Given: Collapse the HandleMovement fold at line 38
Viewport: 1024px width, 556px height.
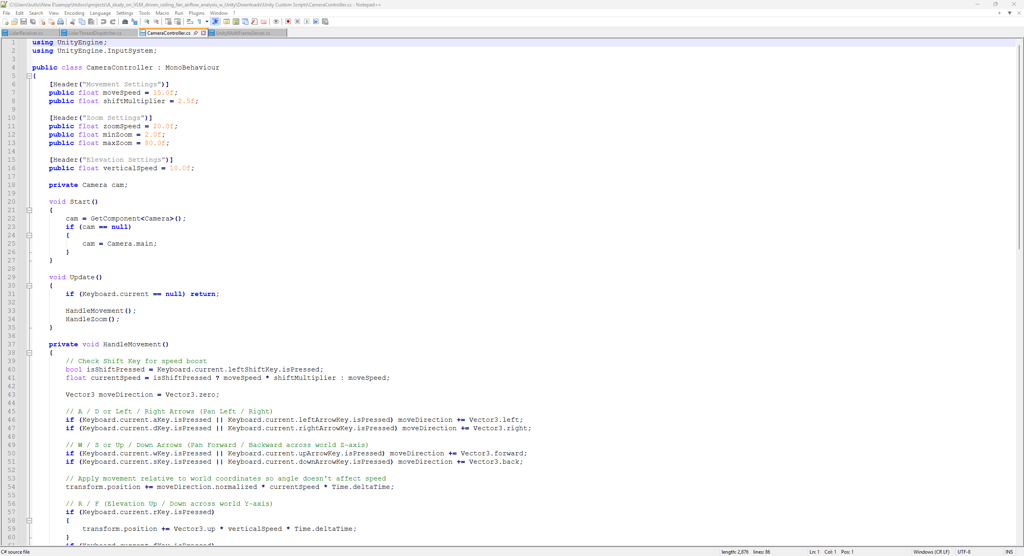Looking at the screenshot, I should (29, 353).
